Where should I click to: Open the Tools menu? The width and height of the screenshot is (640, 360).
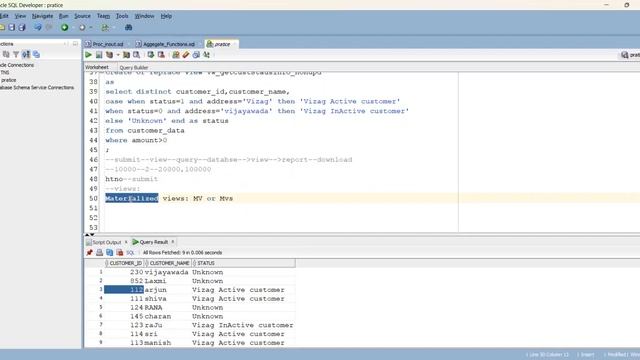point(122,16)
